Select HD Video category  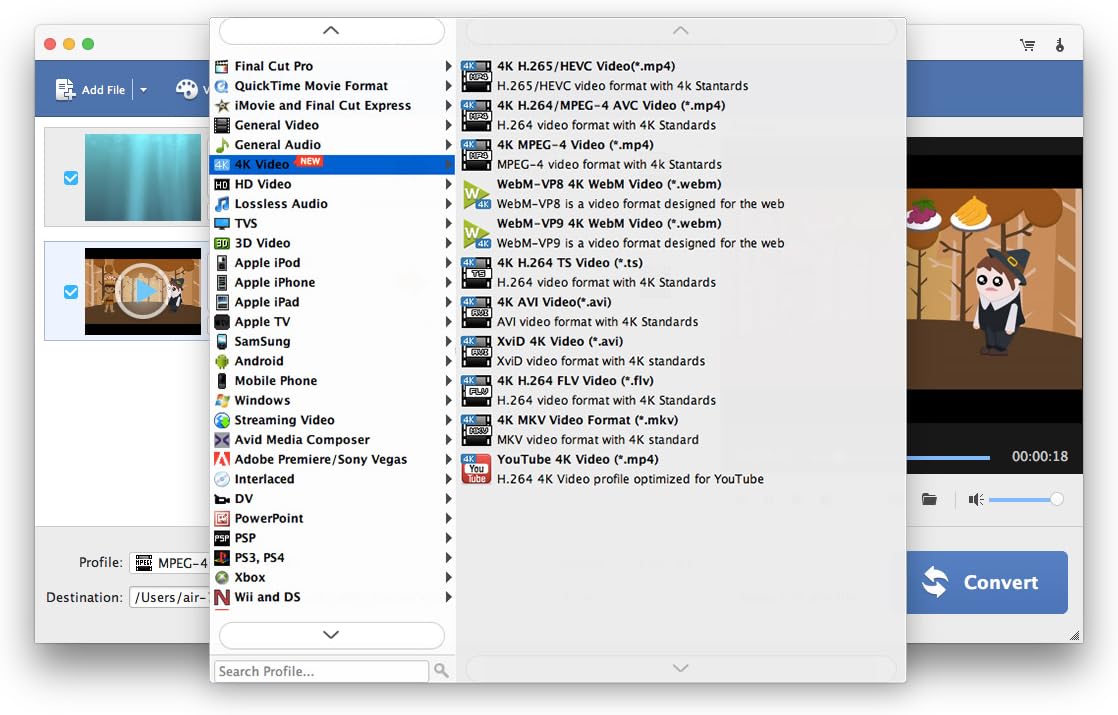(x=263, y=184)
